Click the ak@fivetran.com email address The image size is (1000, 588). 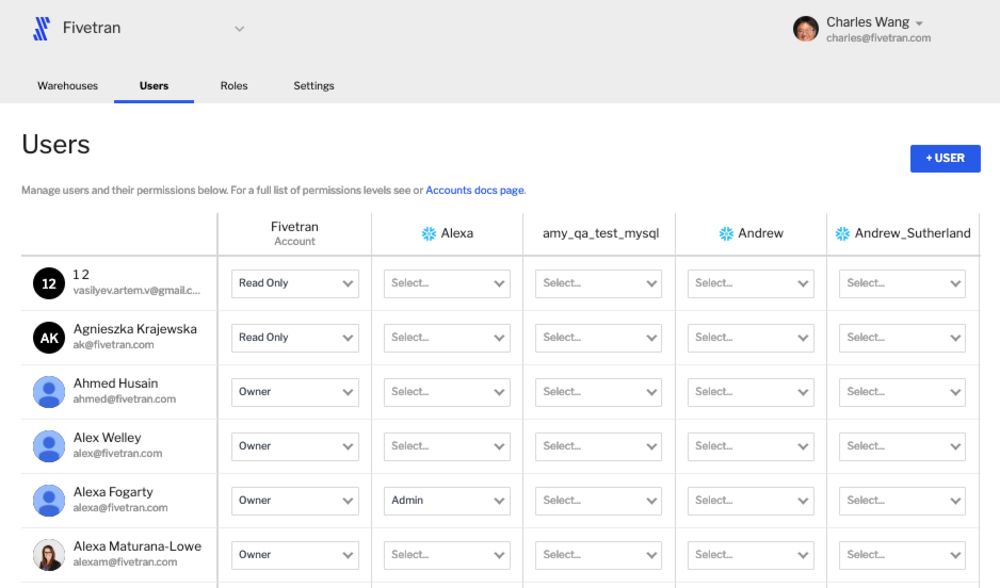[114, 345]
